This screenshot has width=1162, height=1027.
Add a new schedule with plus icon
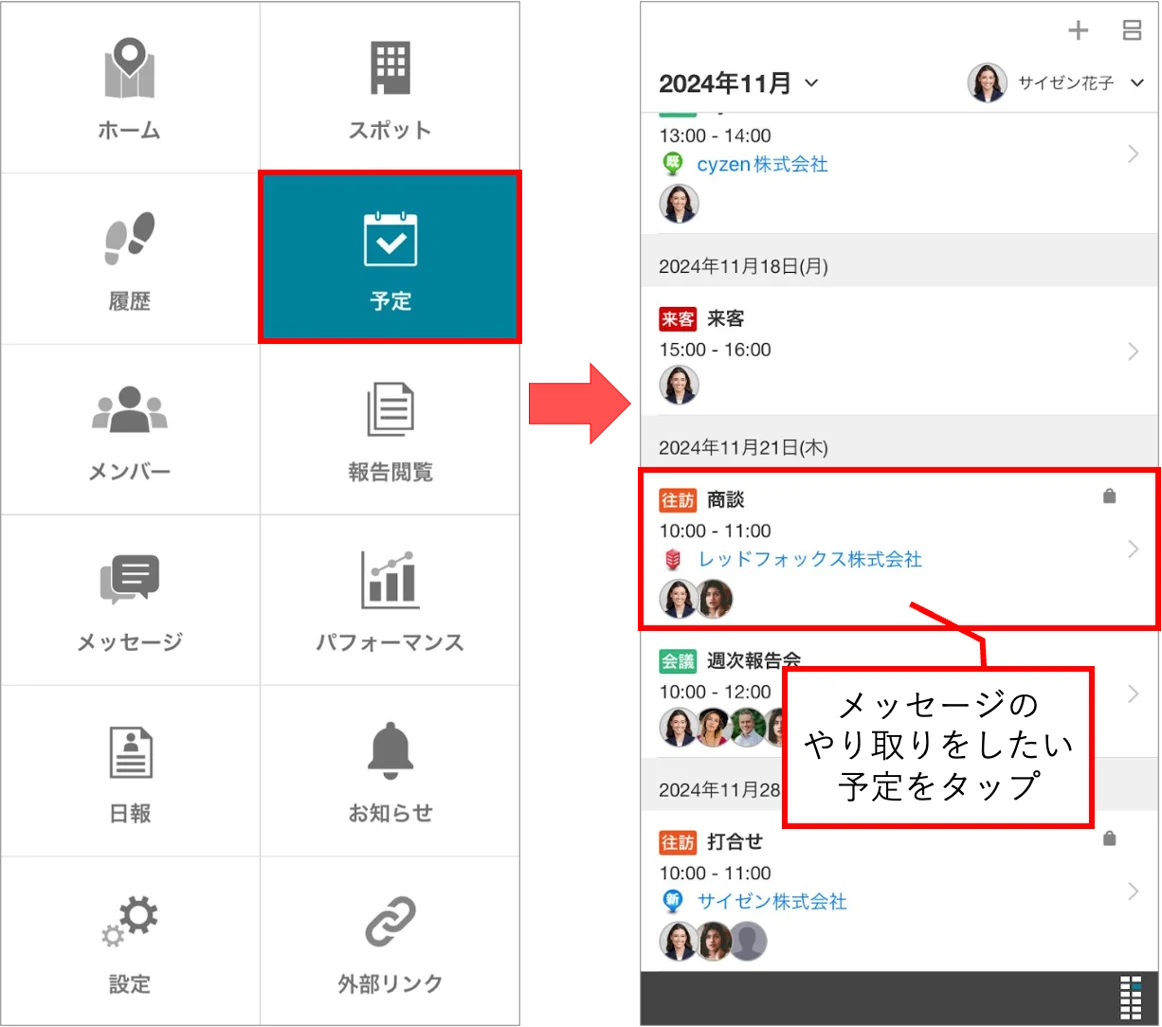(x=1078, y=30)
